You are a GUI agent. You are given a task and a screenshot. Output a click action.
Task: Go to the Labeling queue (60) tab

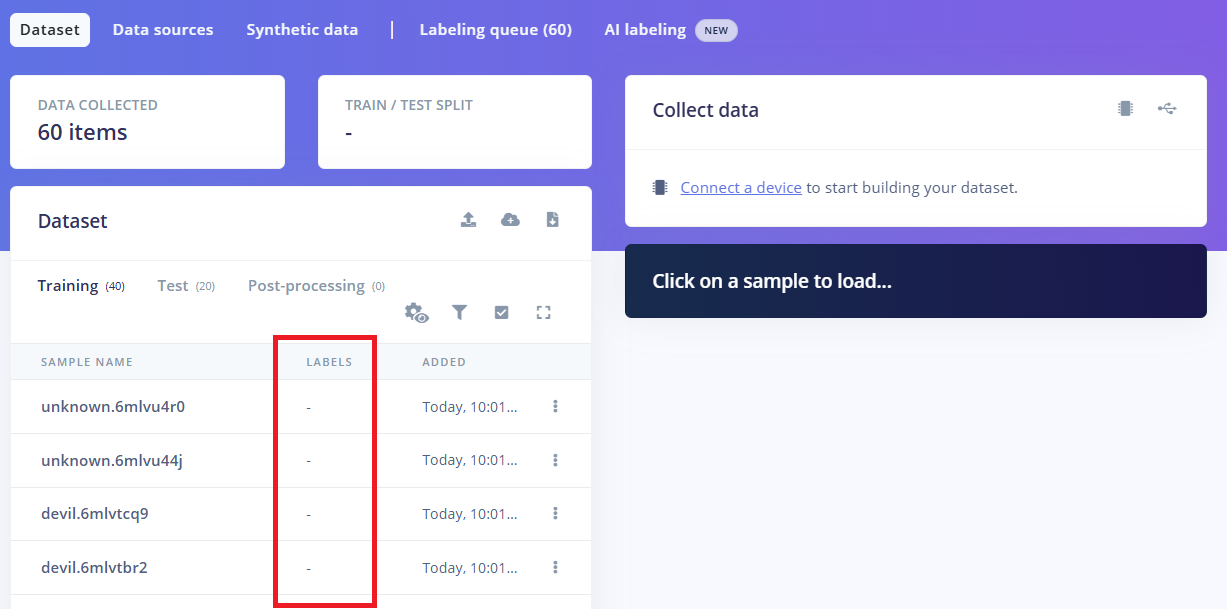tap(495, 30)
